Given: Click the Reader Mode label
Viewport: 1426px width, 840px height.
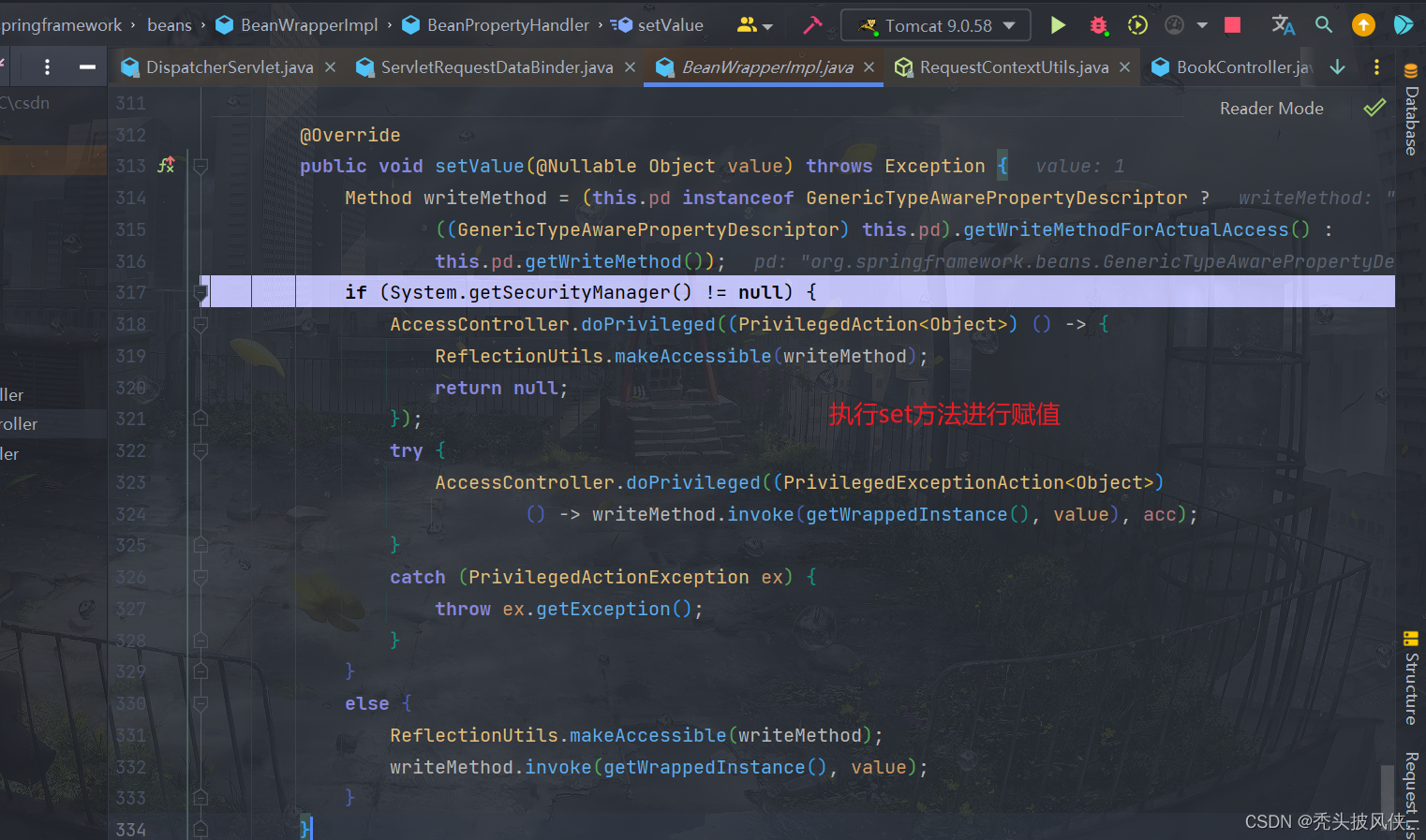Looking at the screenshot, I should (x=1271, y=109).
